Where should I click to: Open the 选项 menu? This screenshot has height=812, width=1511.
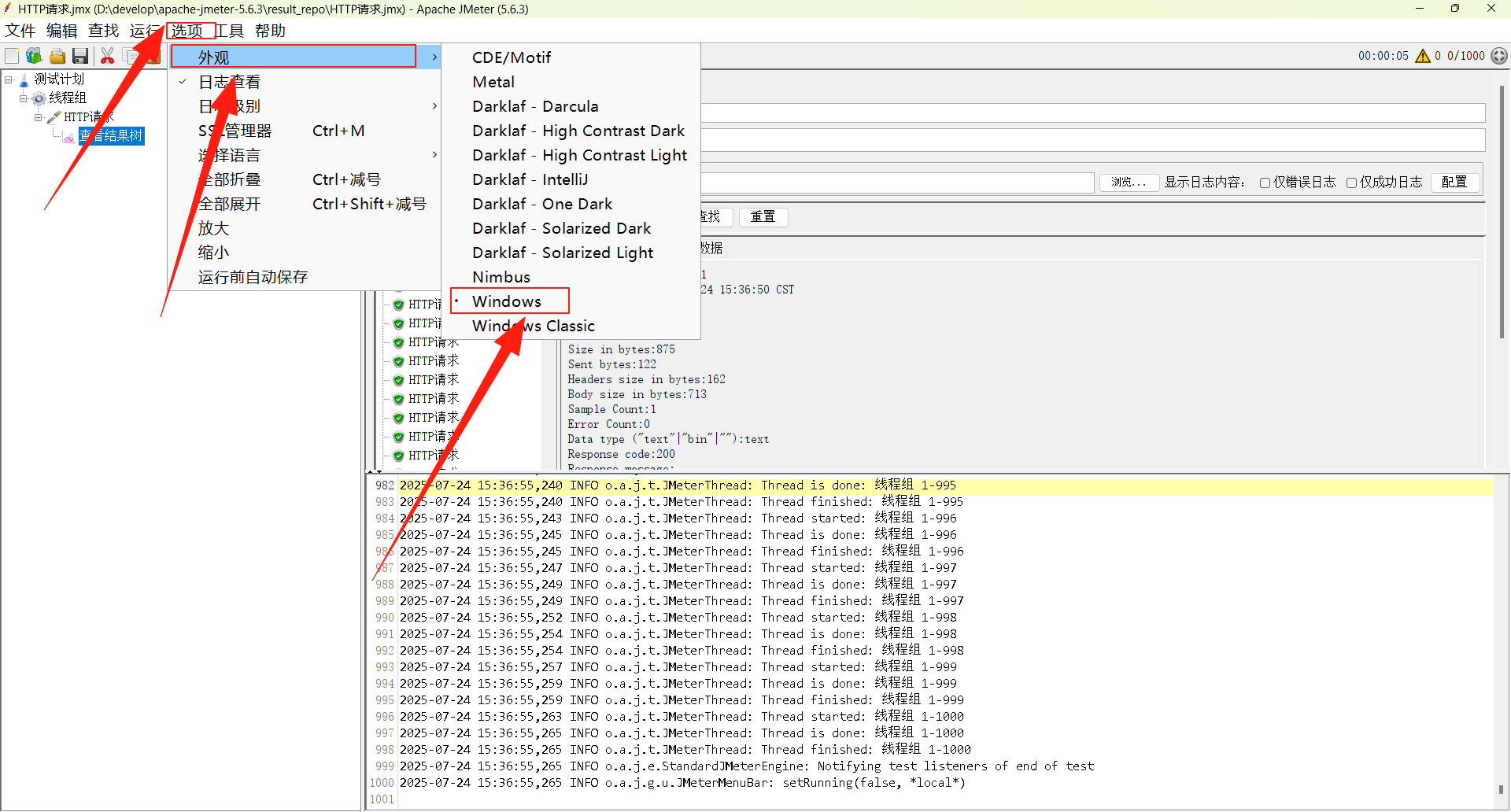pos(187,31)
